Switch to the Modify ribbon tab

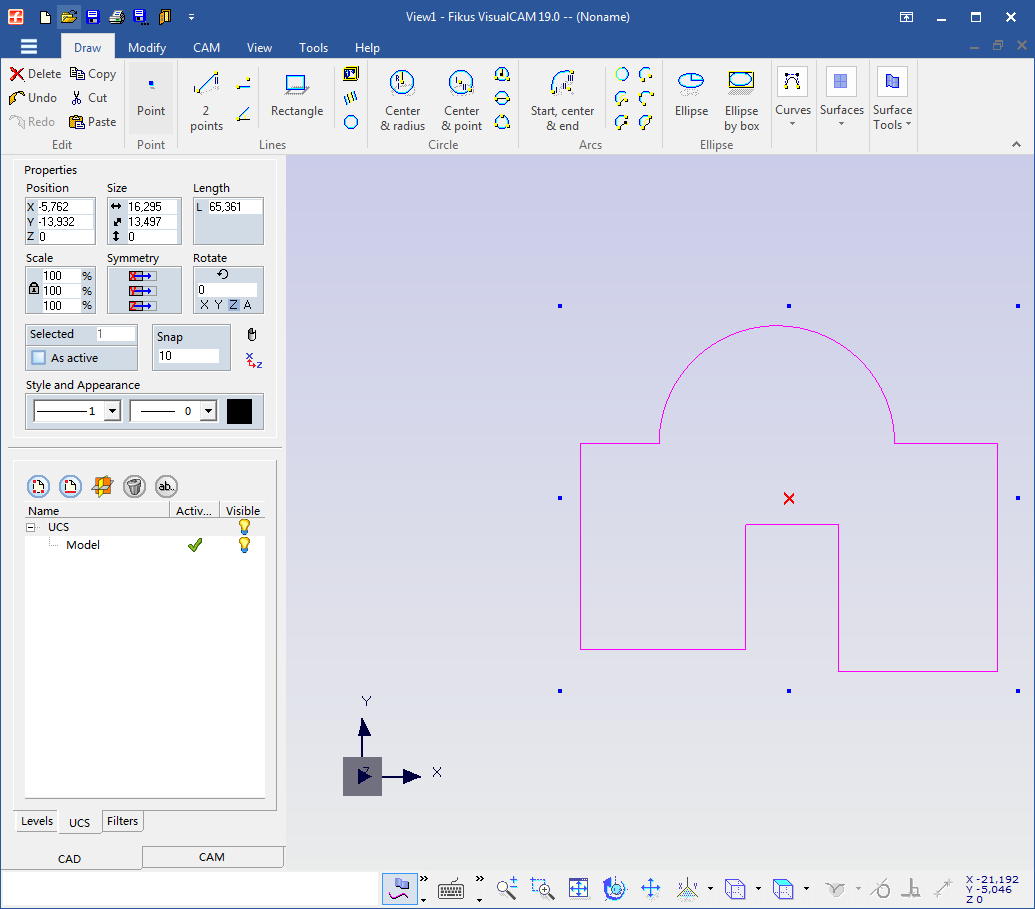click(147, 47)
